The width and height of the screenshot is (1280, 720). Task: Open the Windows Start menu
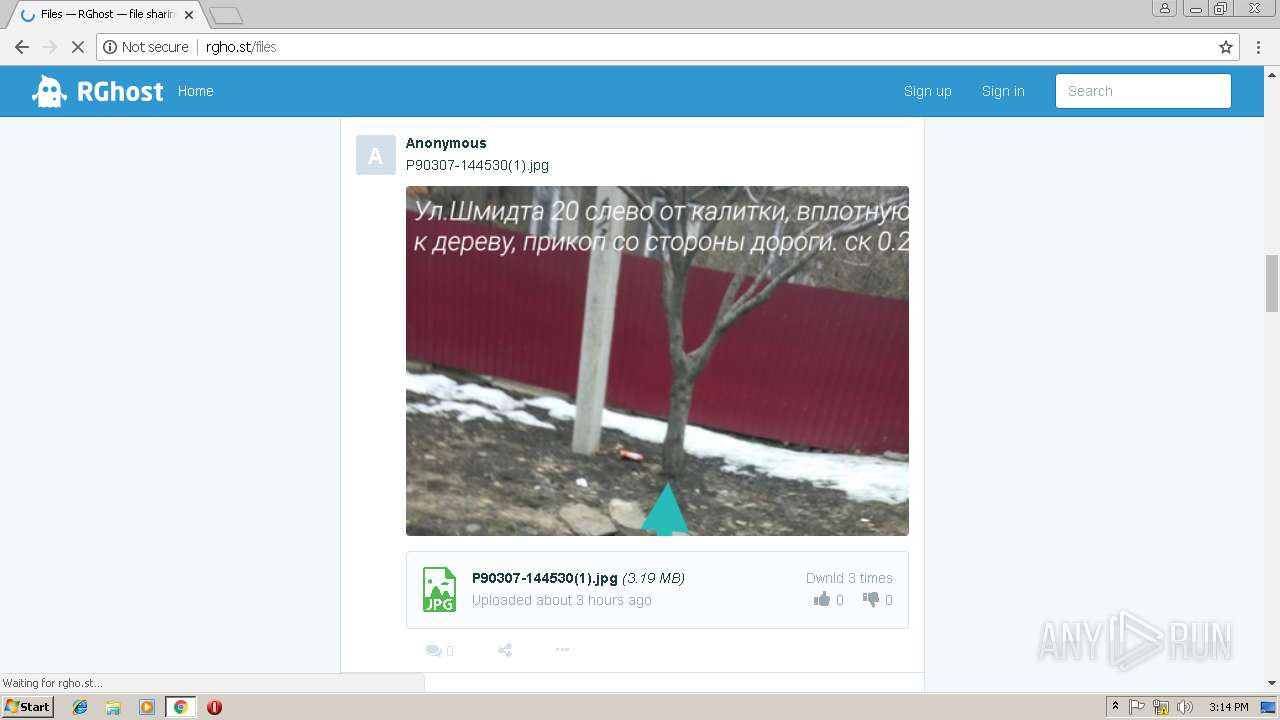click(x=28, y=707)
